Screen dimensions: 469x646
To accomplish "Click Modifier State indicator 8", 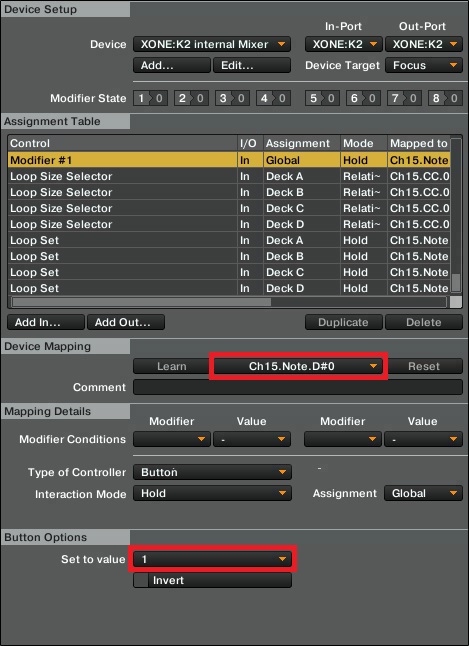I will coord(445,98).
